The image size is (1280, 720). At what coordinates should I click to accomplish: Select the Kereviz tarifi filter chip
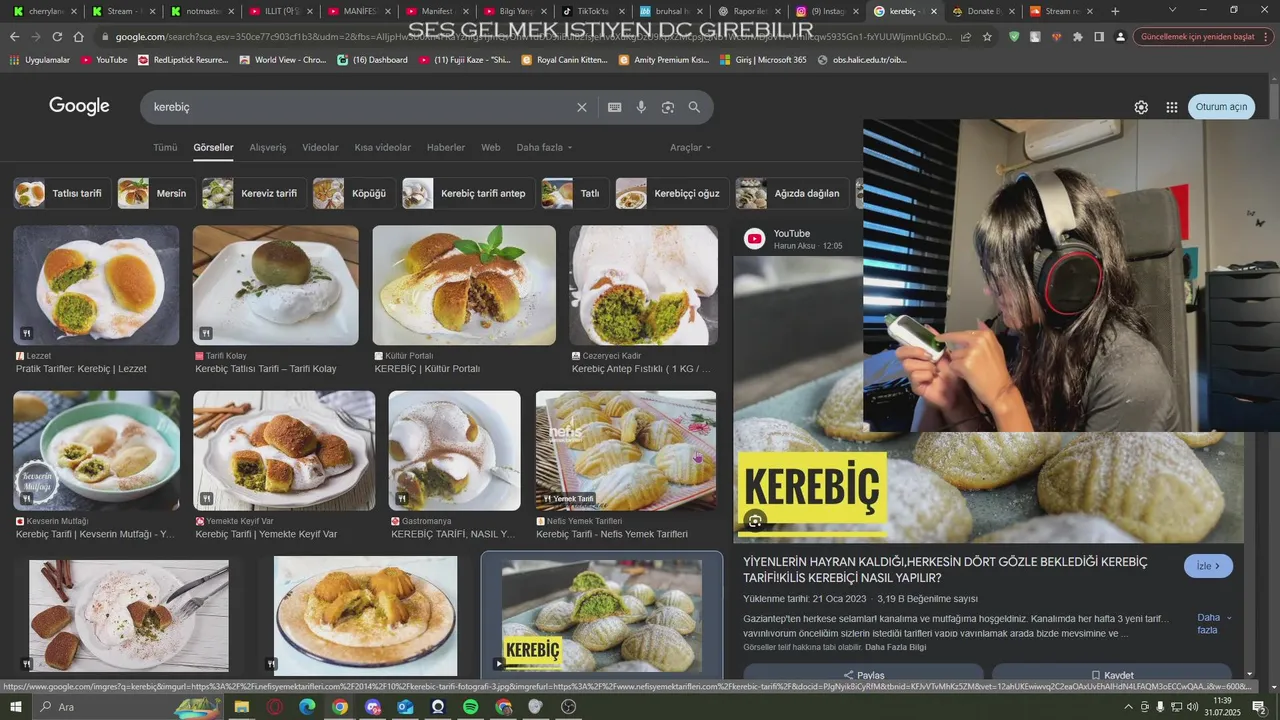(x=253, y=193)
